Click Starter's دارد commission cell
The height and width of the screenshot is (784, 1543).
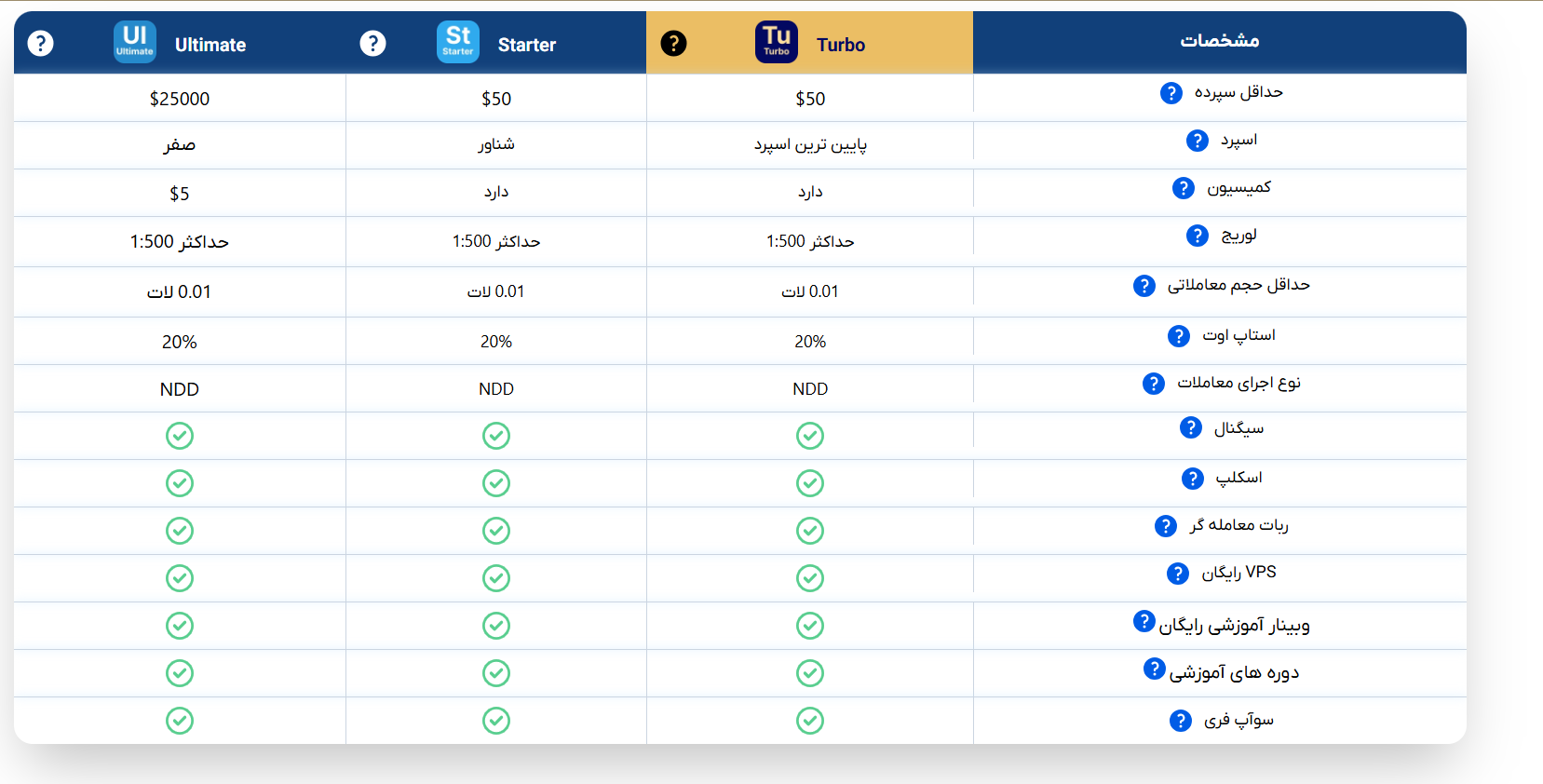tap(496, 192)
